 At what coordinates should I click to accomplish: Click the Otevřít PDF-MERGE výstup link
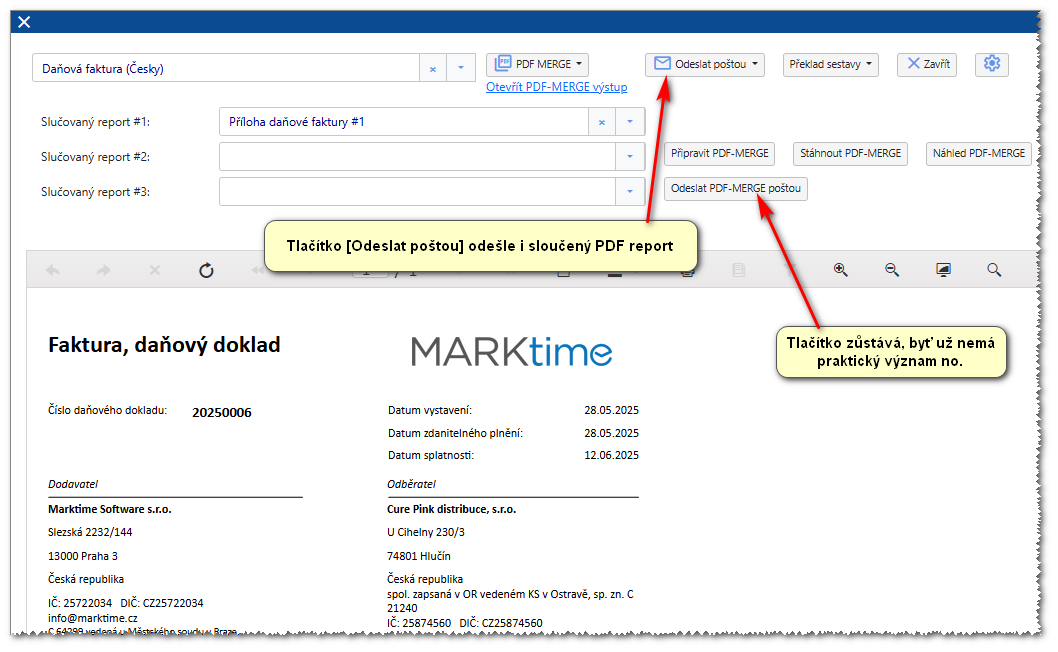[556, 87]
